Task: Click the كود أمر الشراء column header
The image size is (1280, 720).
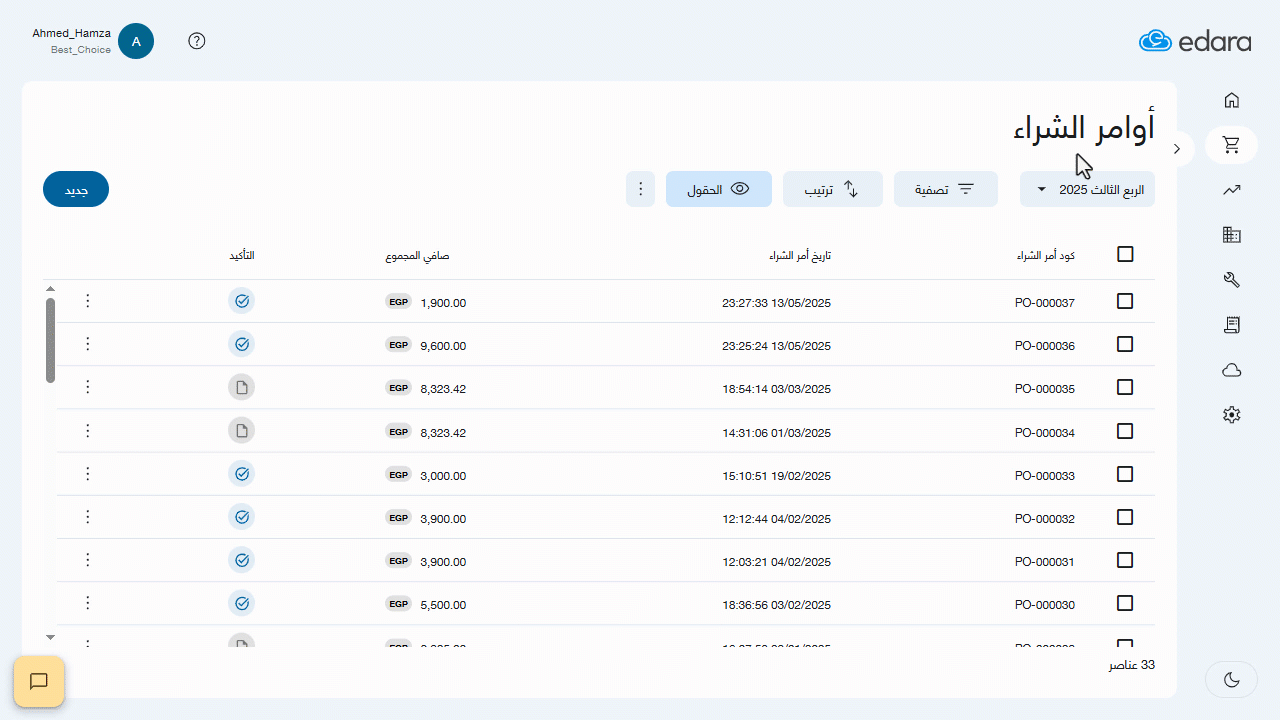Action: tap(1046, 255)
